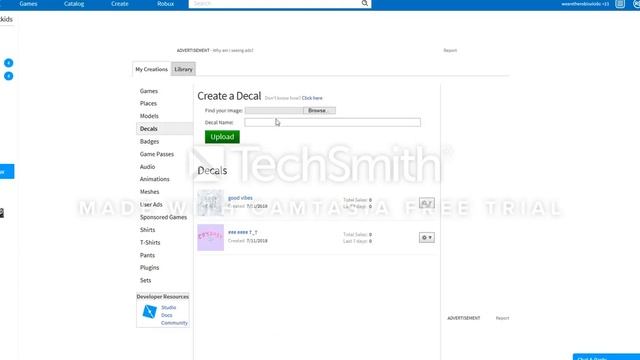640x360 pixels.
Task: Click the green Upload button
Action: click(x=222, y=137)
